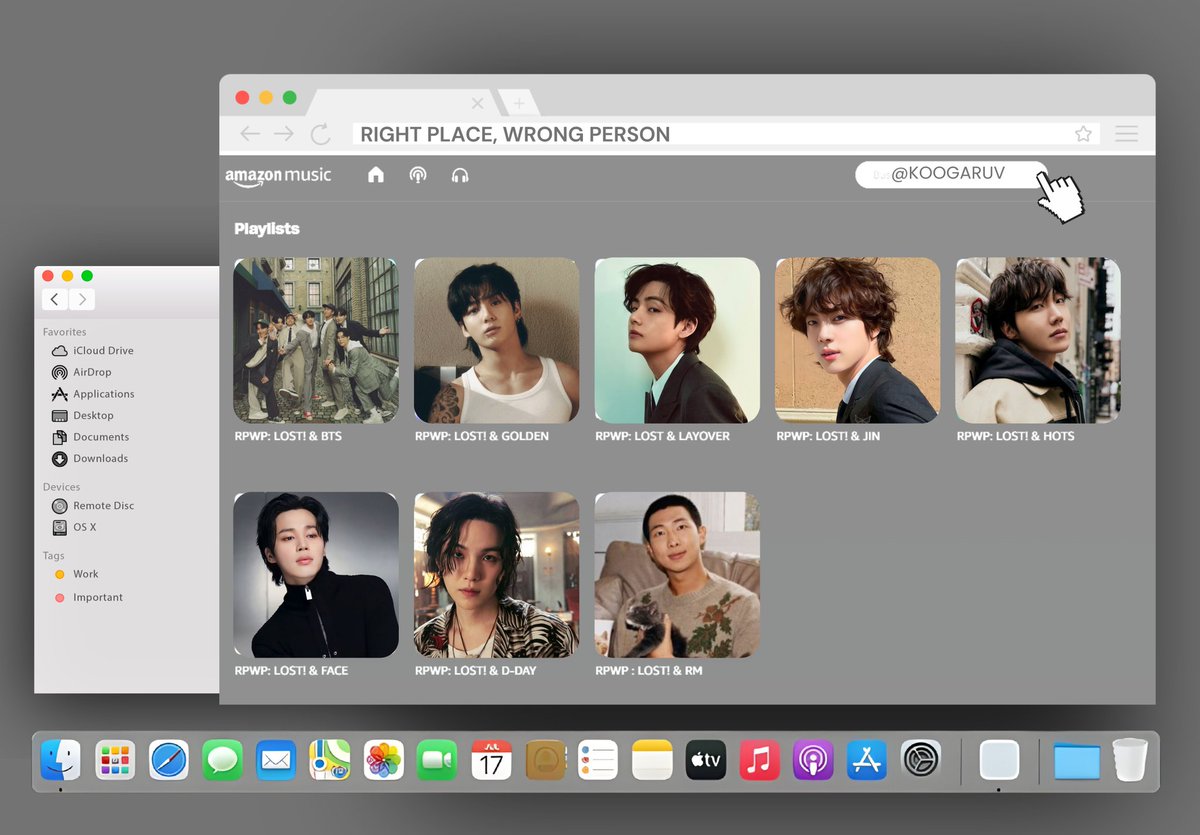The image size is (1200, 835).
Task: Go forward with browser forward arrow
Action: point(284,134)
